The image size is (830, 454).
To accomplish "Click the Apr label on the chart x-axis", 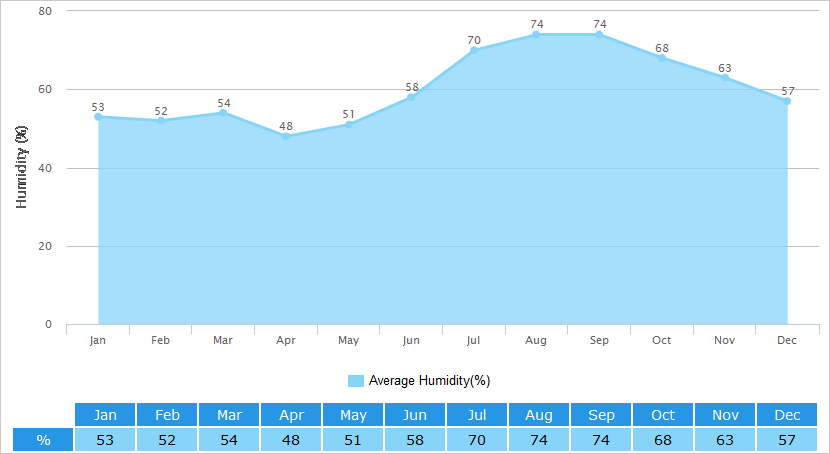I will coord(286,340).
